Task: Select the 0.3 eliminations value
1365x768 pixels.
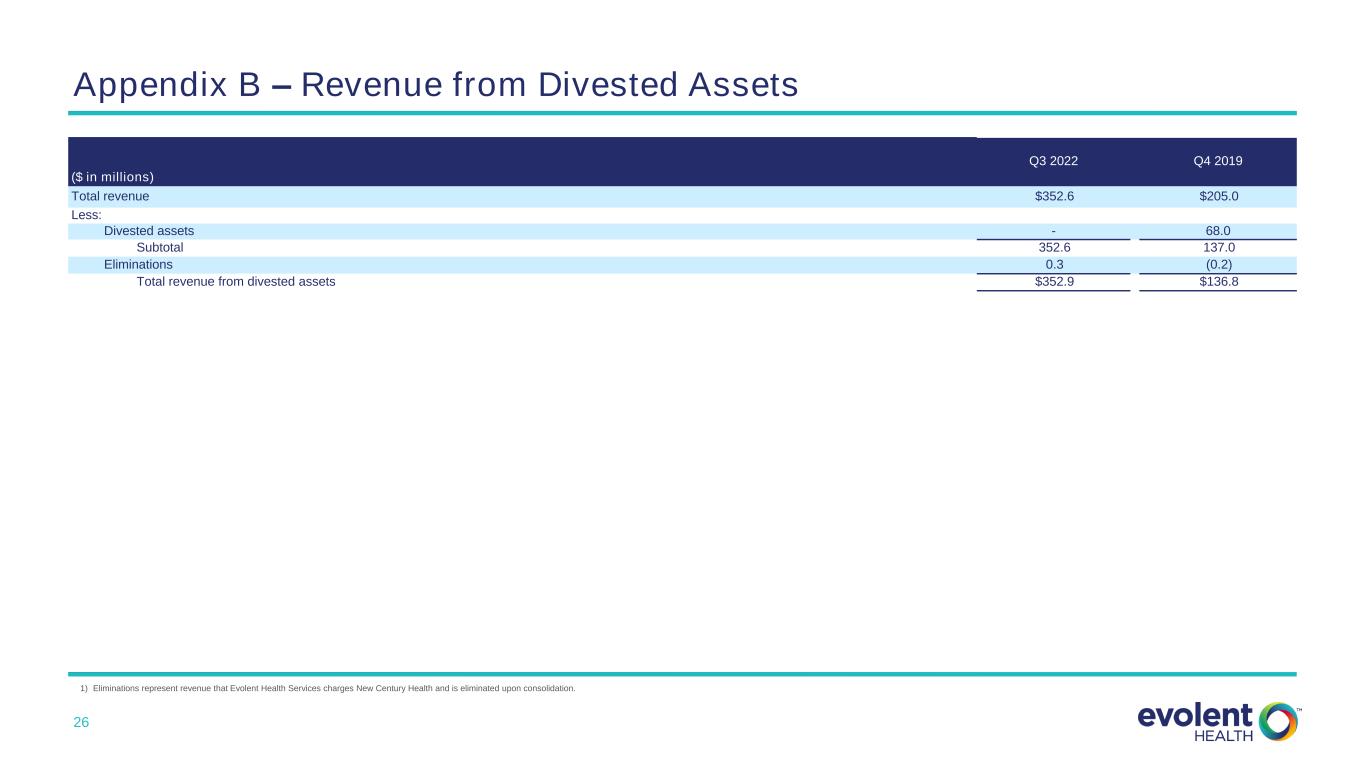Action: (x=1053, y=264)
